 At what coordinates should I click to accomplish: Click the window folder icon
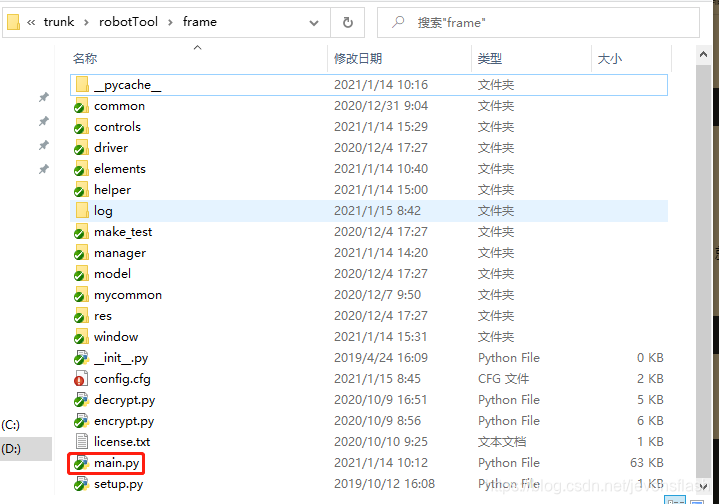81,337
